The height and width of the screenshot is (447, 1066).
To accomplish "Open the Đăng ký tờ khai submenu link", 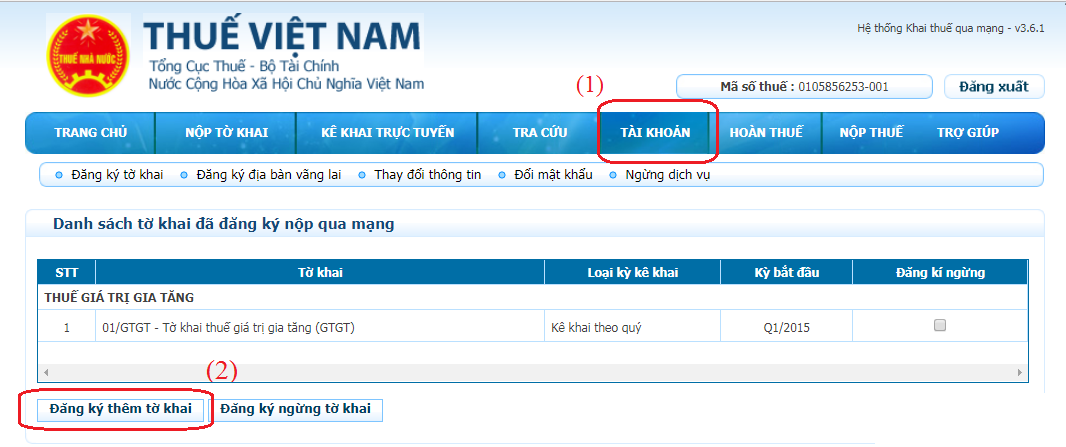I will pyautogui.click(x=116, y=175).
